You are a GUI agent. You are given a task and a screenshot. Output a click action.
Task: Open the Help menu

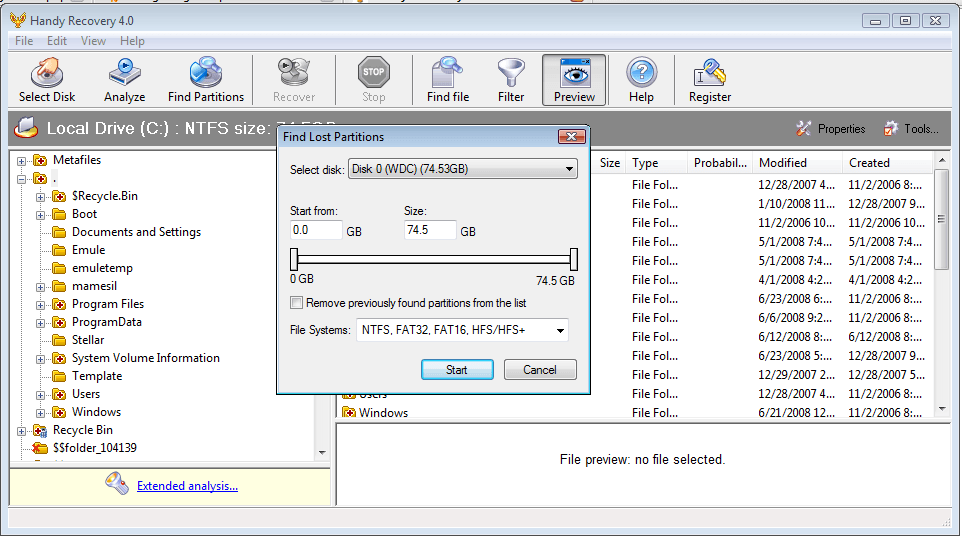tap(132, 41)
